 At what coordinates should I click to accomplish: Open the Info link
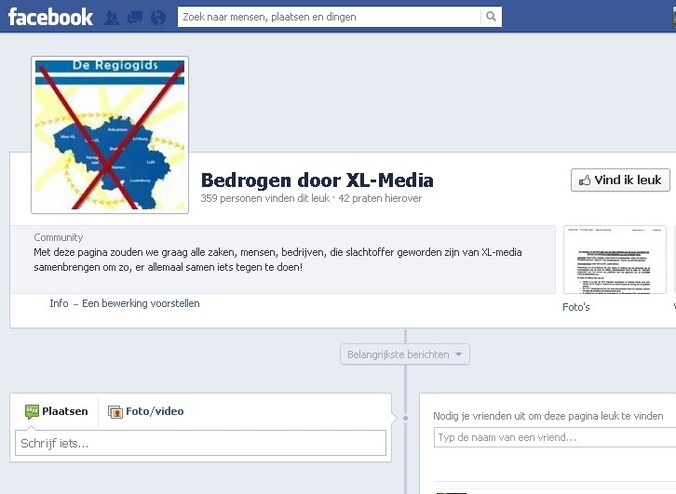click(59, 303)
